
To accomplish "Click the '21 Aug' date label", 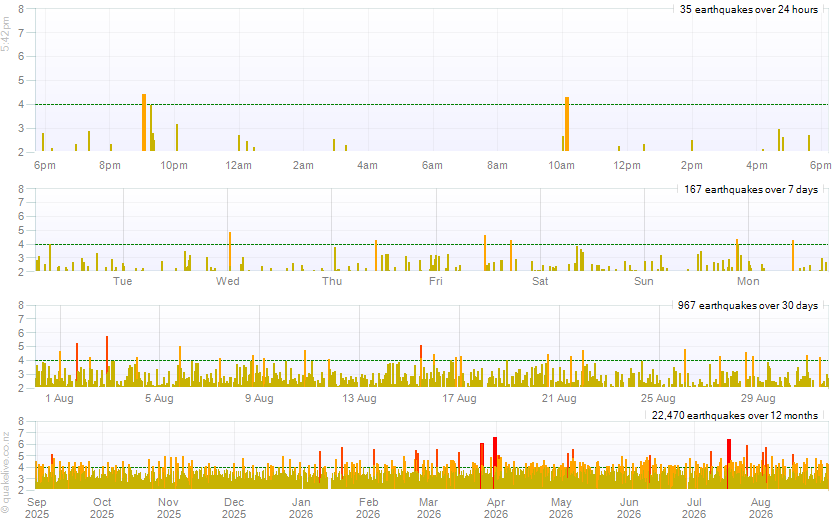I will click(559, 398).
